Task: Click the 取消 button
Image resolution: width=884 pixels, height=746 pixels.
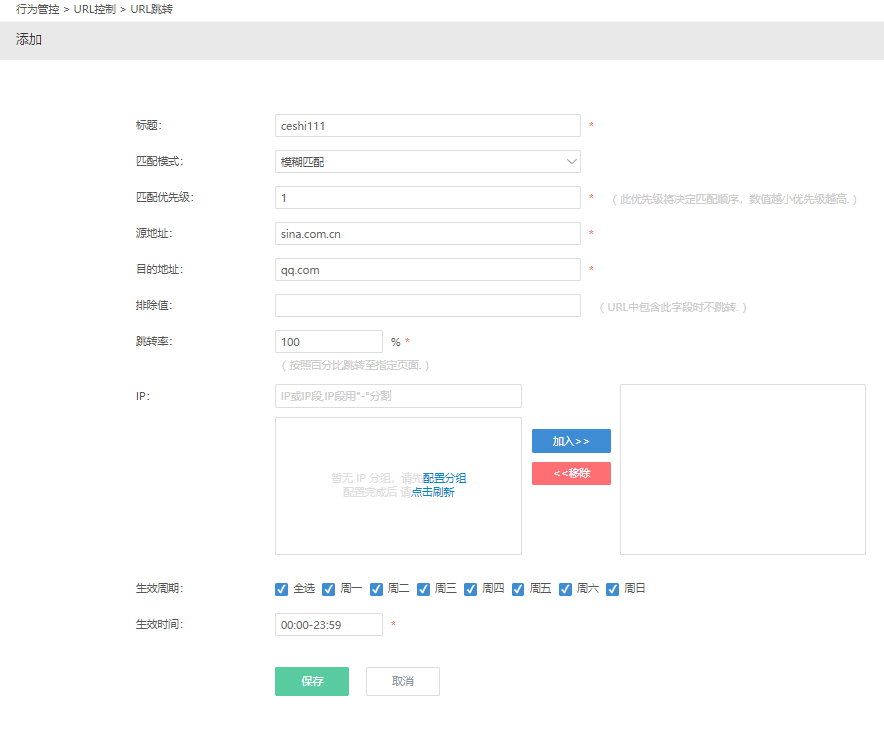Action: coord(402,681)
